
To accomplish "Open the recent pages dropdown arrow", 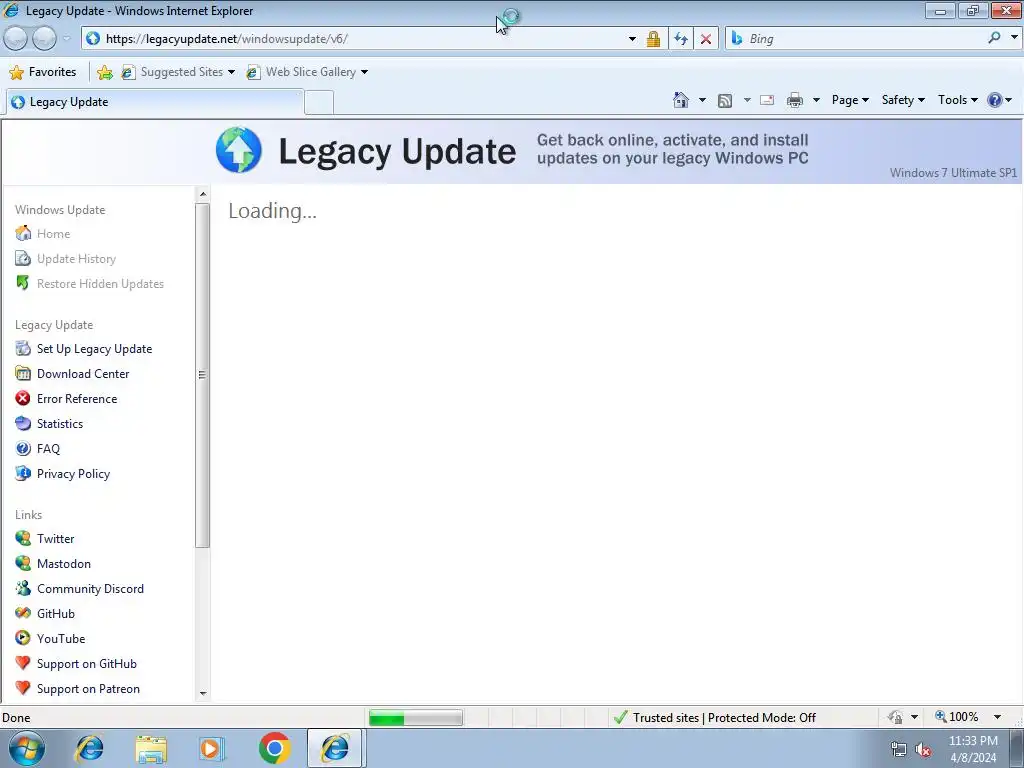I will coord(67,39).
